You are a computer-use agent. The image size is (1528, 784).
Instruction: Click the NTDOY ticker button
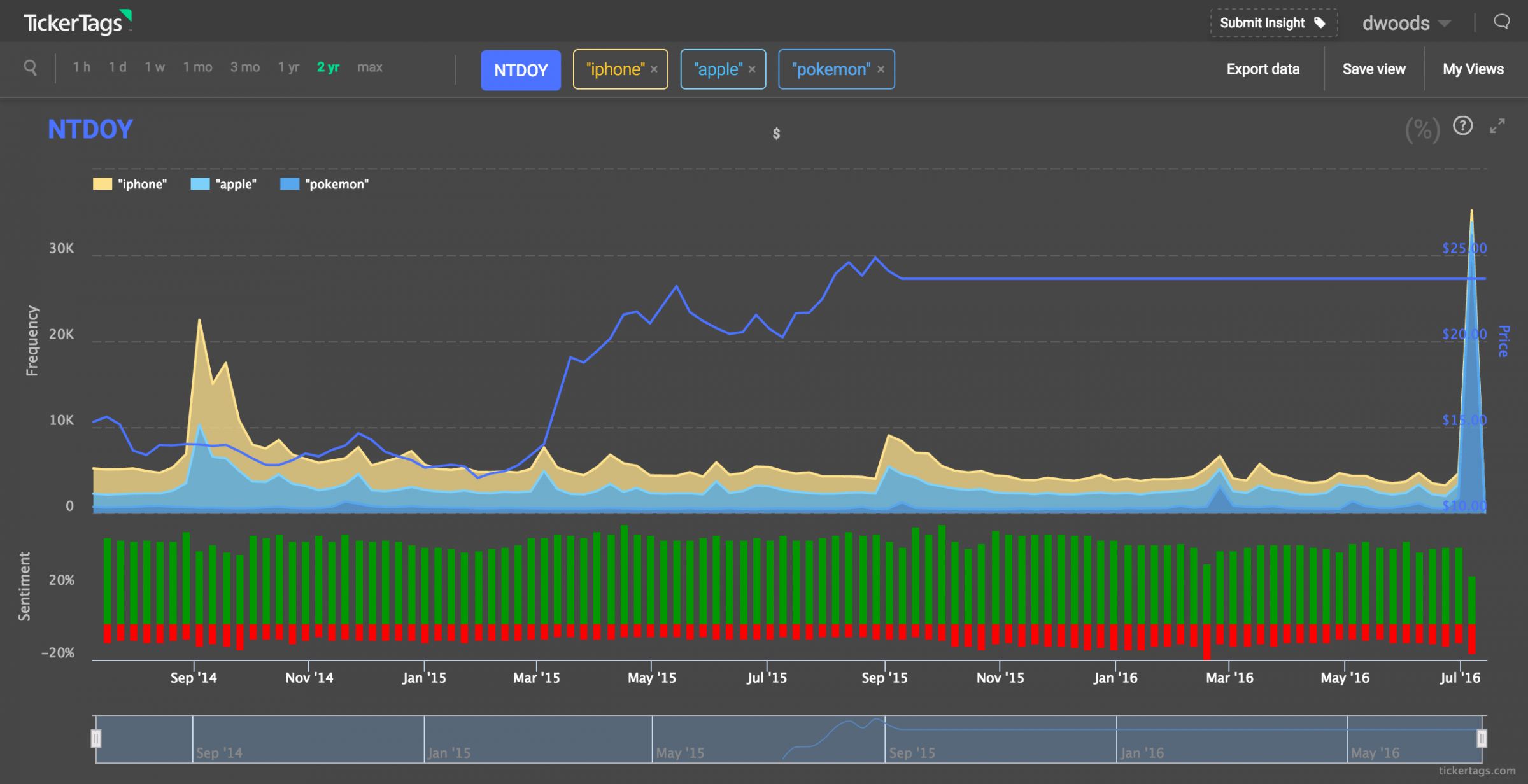pos(521,70)
